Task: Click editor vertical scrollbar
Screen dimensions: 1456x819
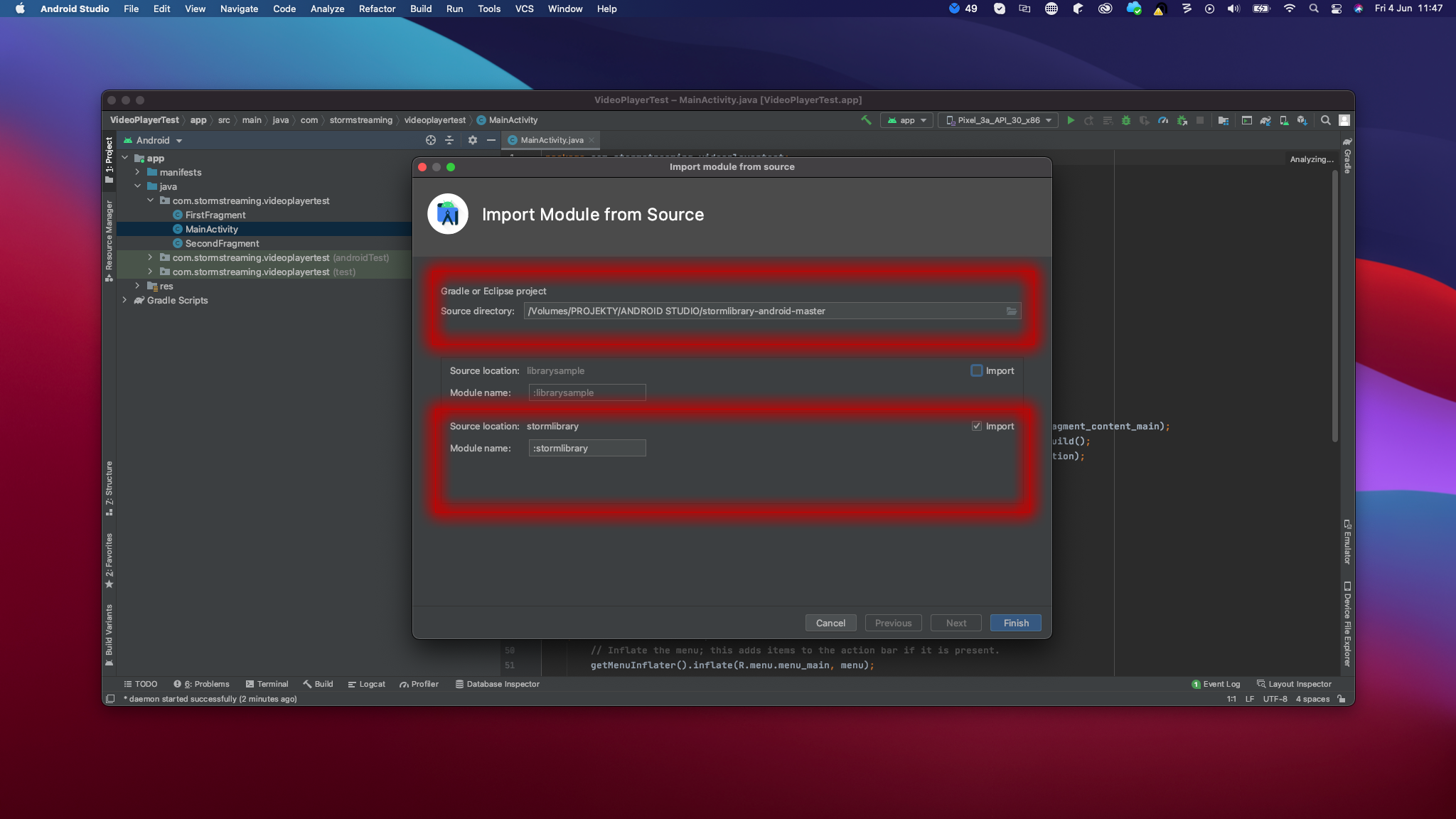Action: tap(1335, 306)
